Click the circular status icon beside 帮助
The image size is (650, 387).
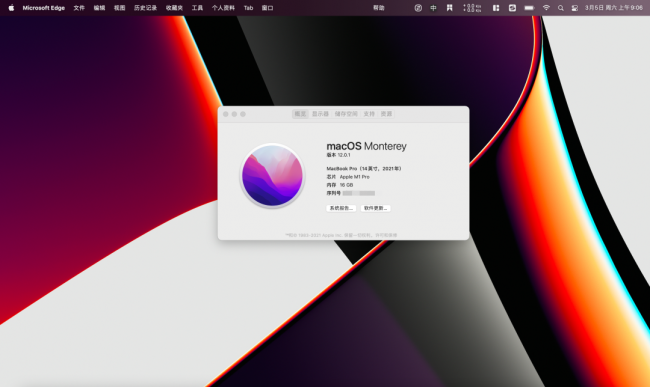point(418,8)
